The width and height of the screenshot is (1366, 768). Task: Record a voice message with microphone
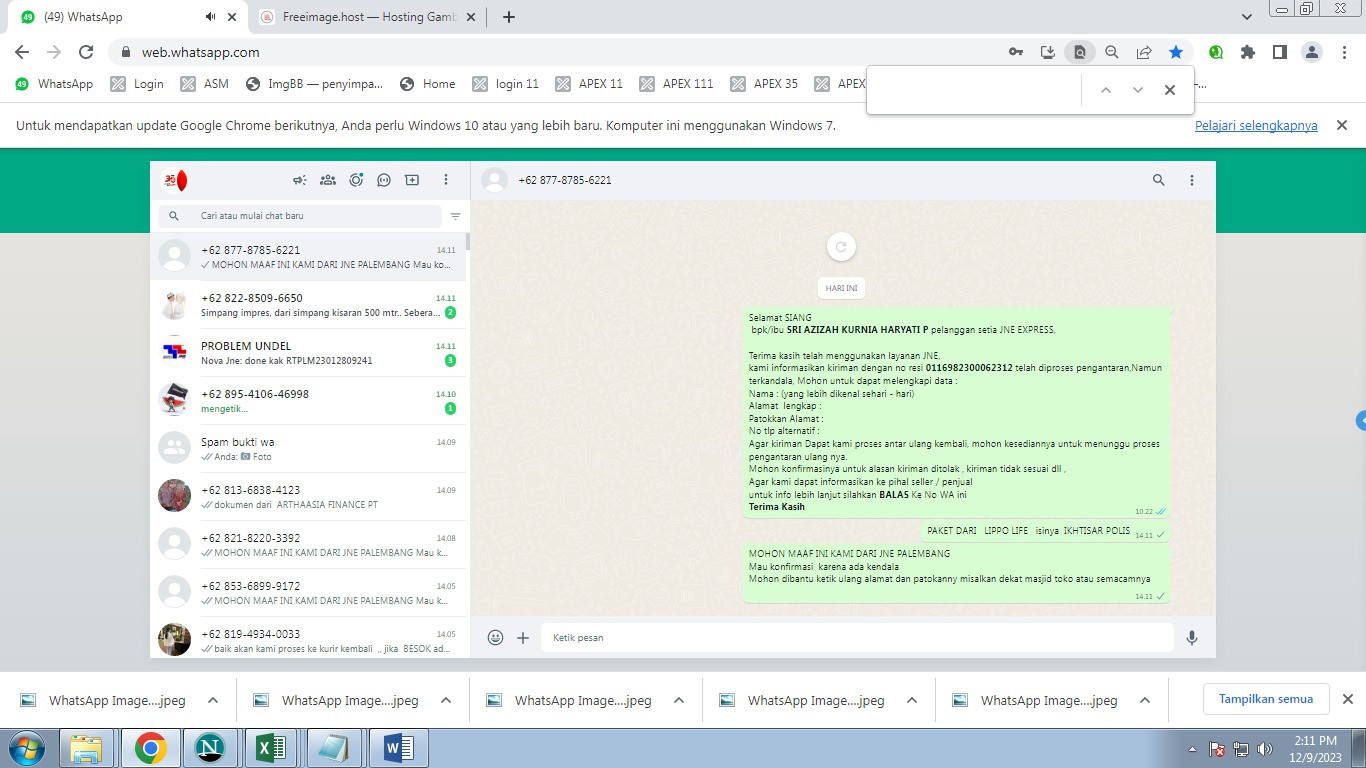[x=1192, y=637]
